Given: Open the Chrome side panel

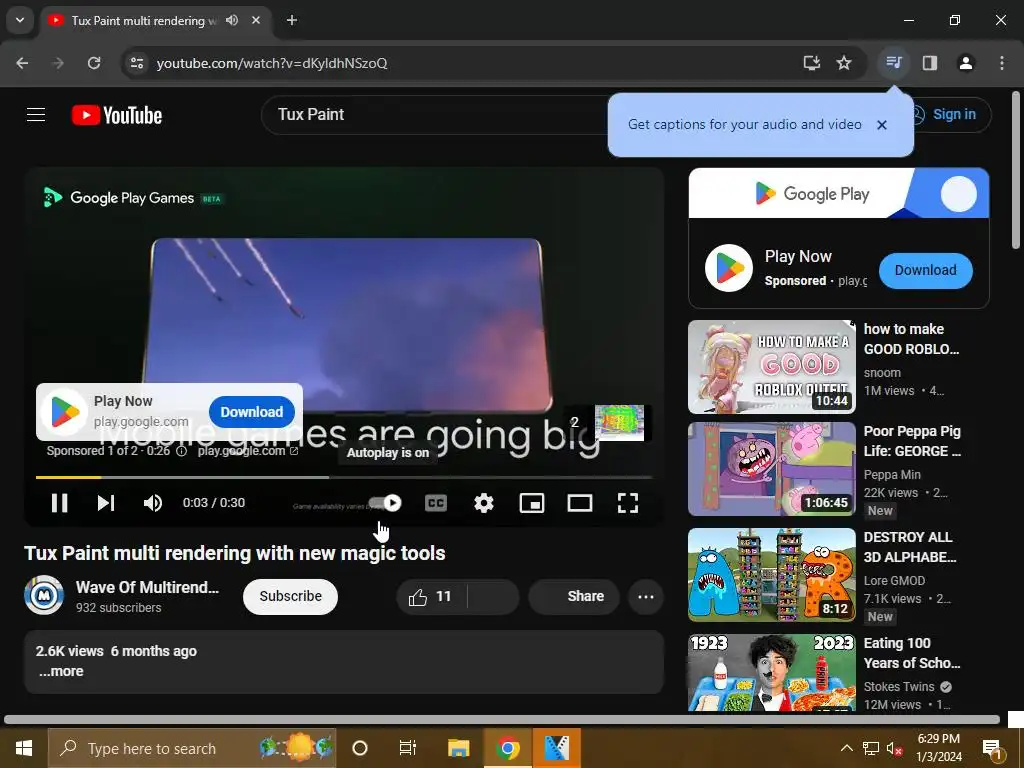Looking at the screenshot, I should coord(929,63).
